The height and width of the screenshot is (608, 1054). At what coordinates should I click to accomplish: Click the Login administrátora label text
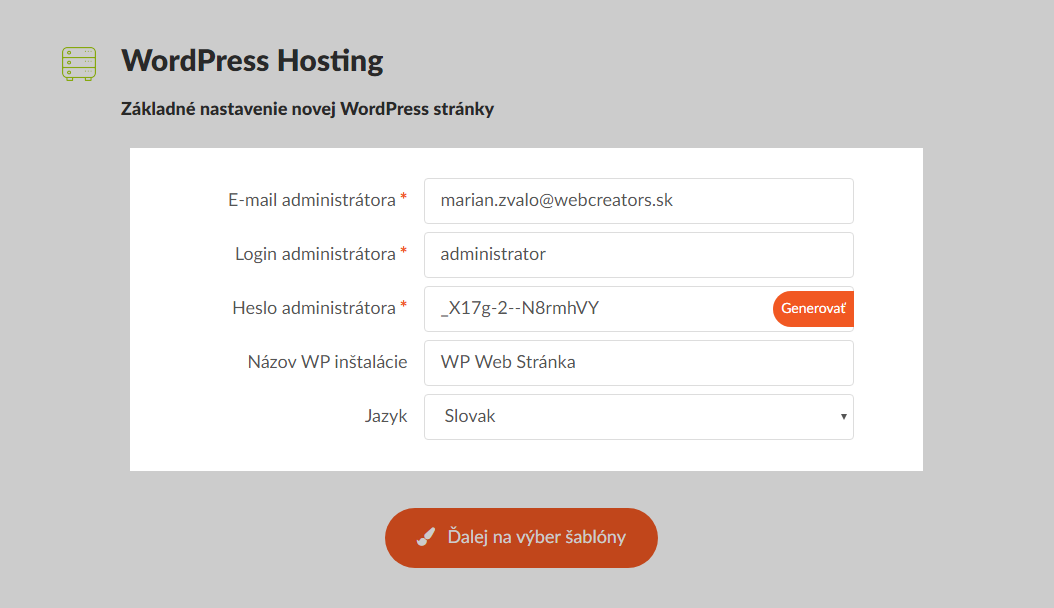click(x=315, y=254)
